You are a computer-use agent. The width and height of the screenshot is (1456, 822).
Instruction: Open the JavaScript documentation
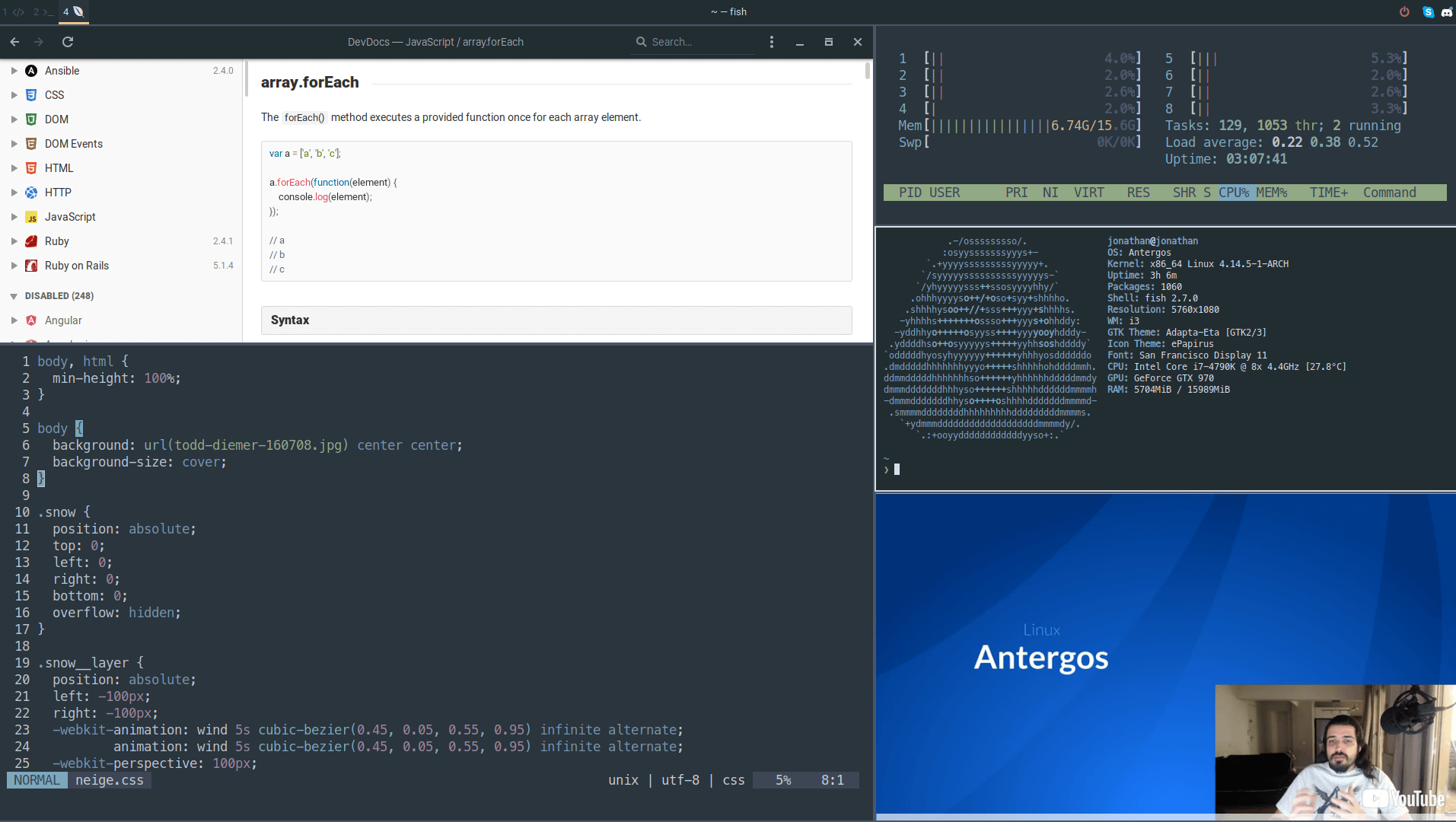point(70,217)
